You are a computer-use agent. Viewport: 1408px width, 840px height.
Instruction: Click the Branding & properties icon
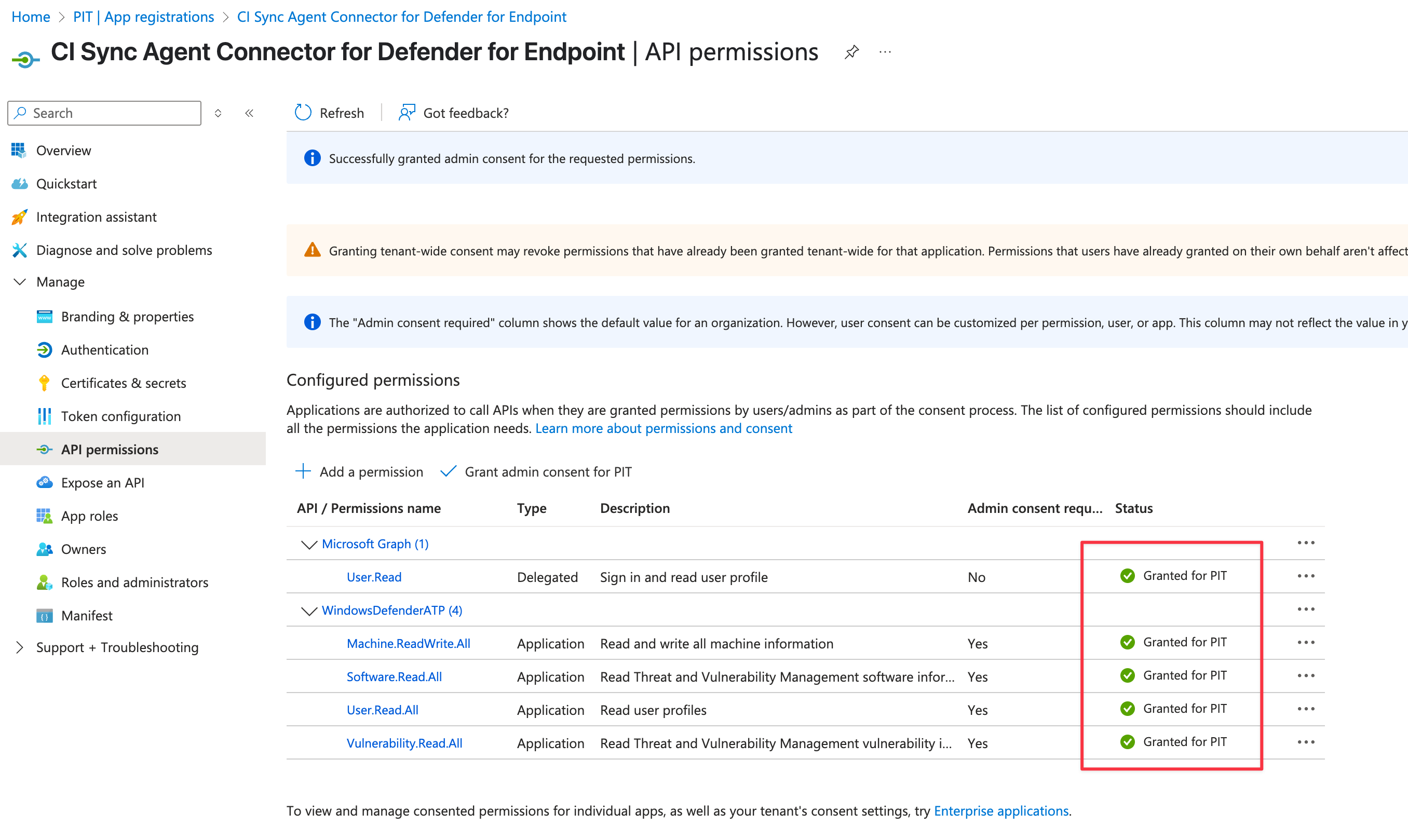44,316
